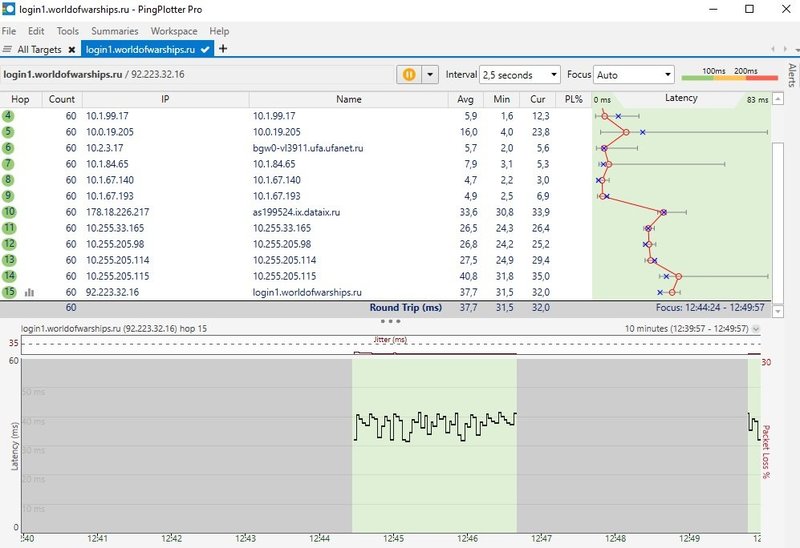800x548 pixels.
Task: Open the Alerts side panel
Action: [x=792, y=75]
